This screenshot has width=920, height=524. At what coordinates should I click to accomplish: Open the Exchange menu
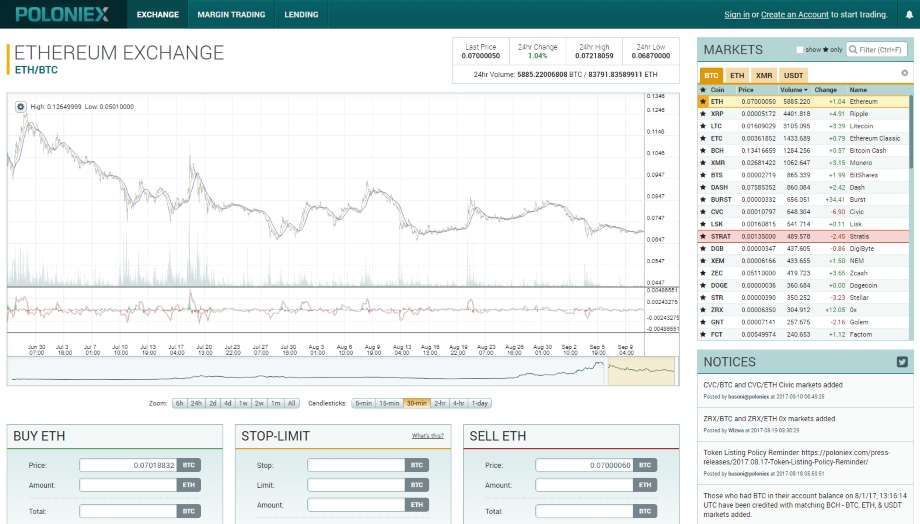[x=158, y=15]
